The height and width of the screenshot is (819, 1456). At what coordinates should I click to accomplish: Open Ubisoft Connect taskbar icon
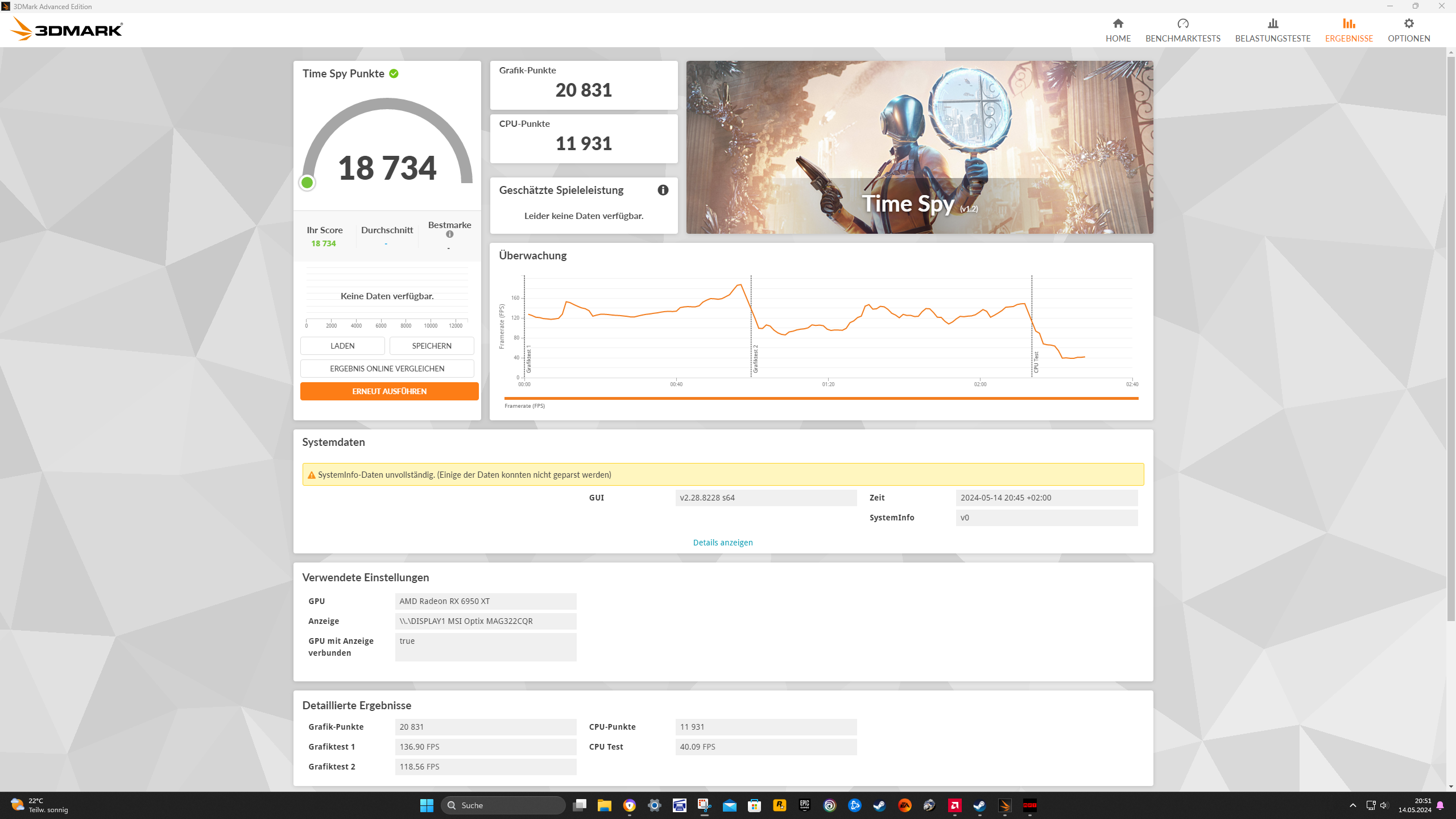829,805
